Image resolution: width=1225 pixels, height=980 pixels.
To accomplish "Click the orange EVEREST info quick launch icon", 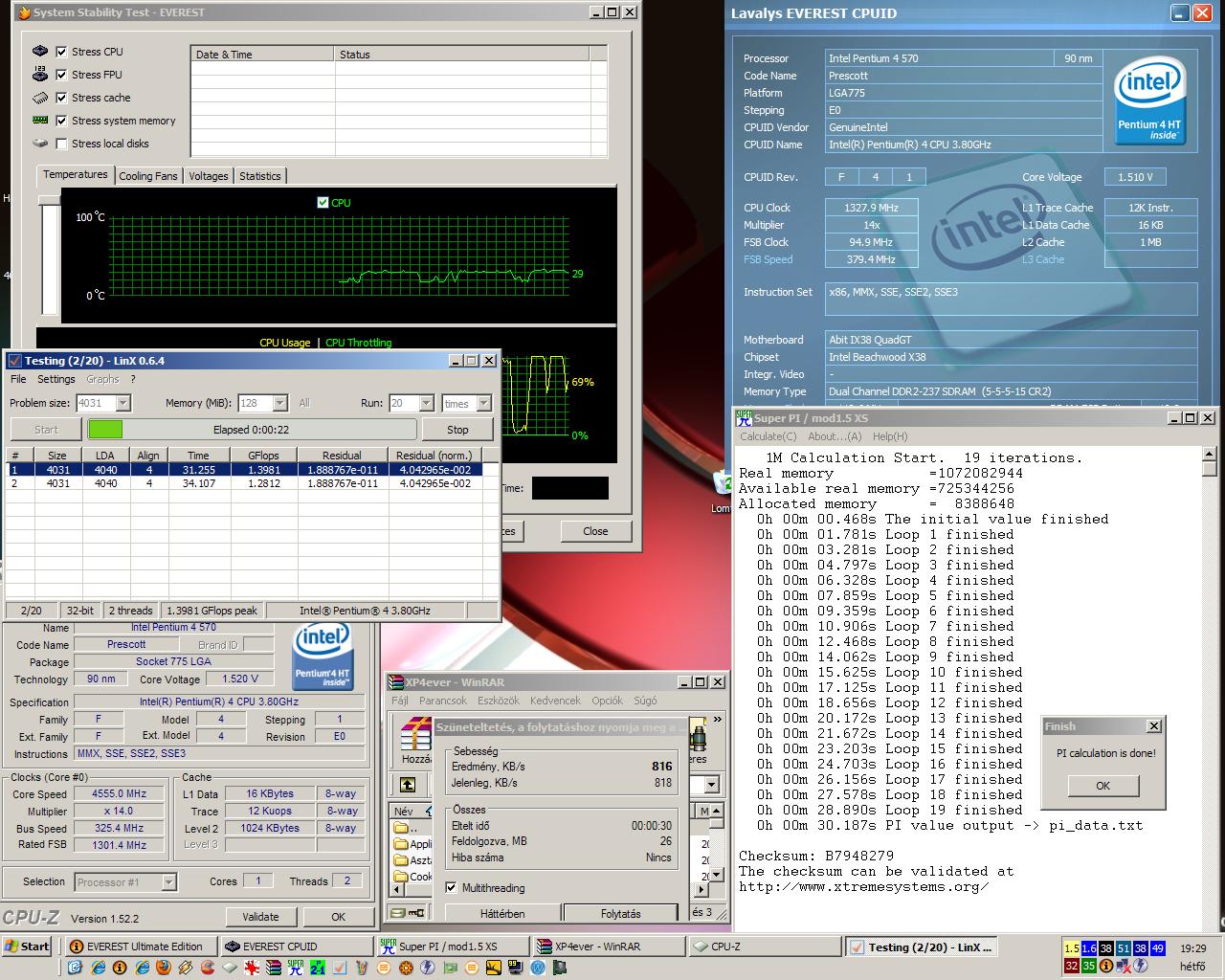I will pos(119,968).
